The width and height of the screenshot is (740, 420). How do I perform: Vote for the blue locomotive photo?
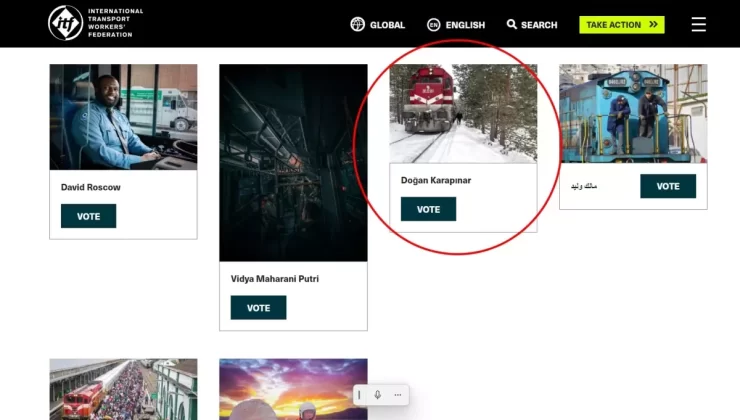(x=668, y=186)
